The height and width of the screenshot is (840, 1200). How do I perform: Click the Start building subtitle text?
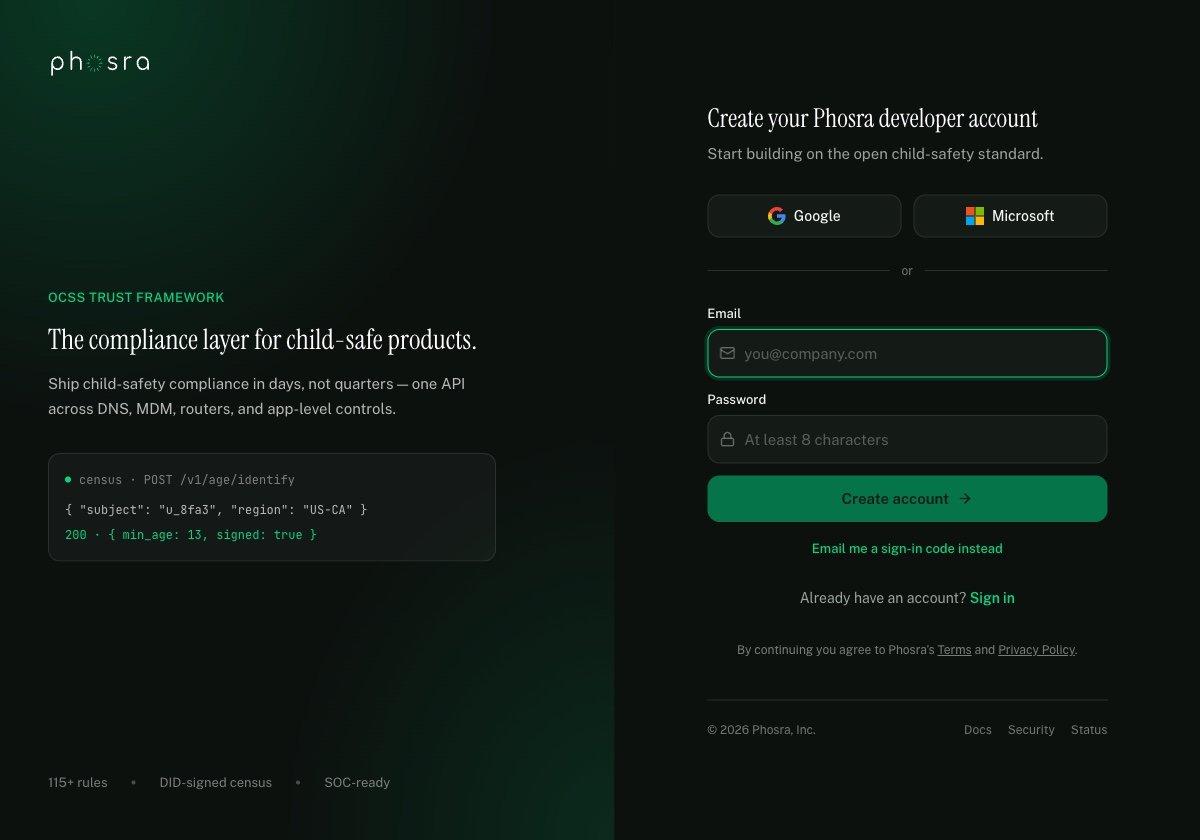[x=875, y=154]
